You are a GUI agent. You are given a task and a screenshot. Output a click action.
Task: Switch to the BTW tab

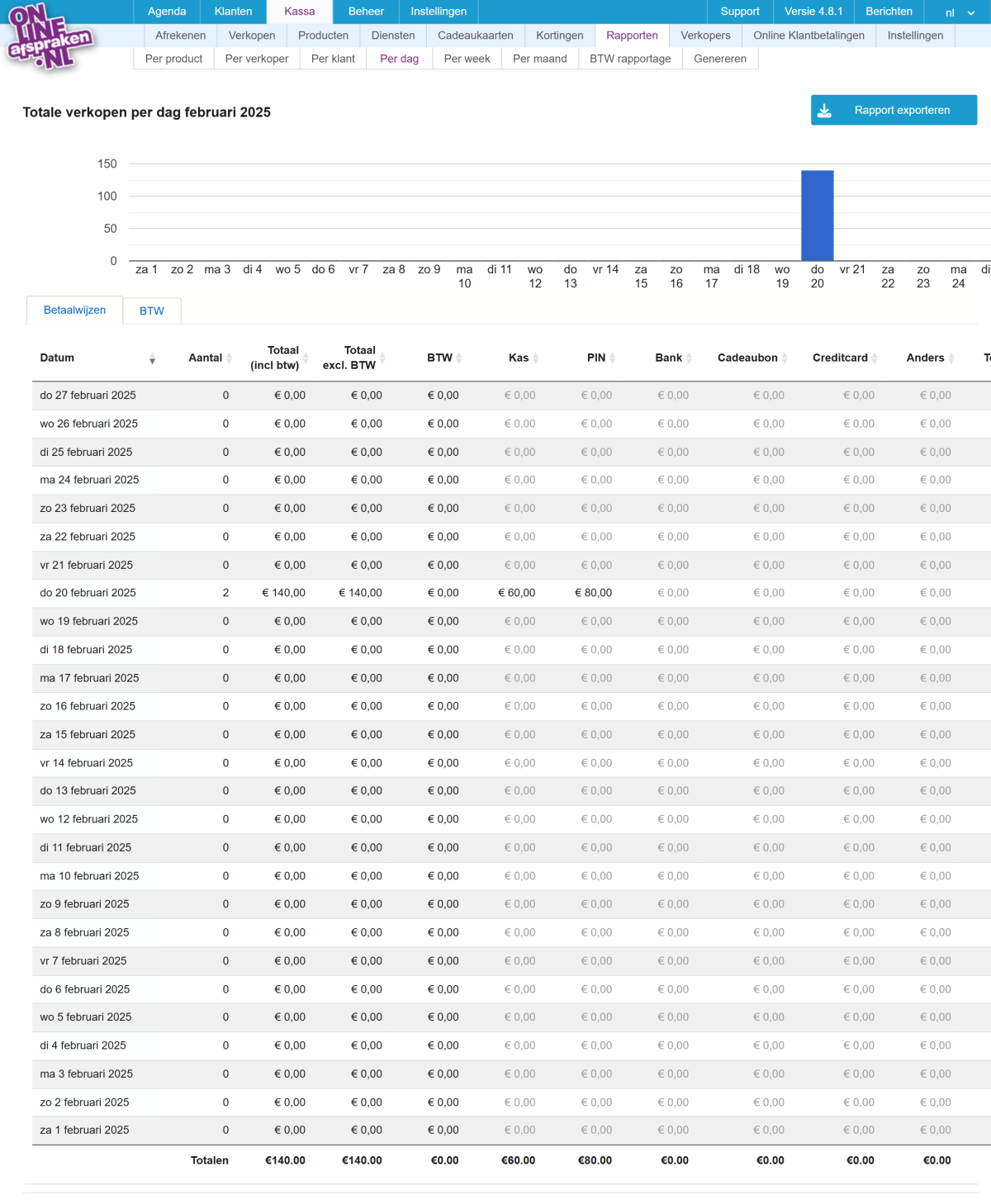point(152,311)
